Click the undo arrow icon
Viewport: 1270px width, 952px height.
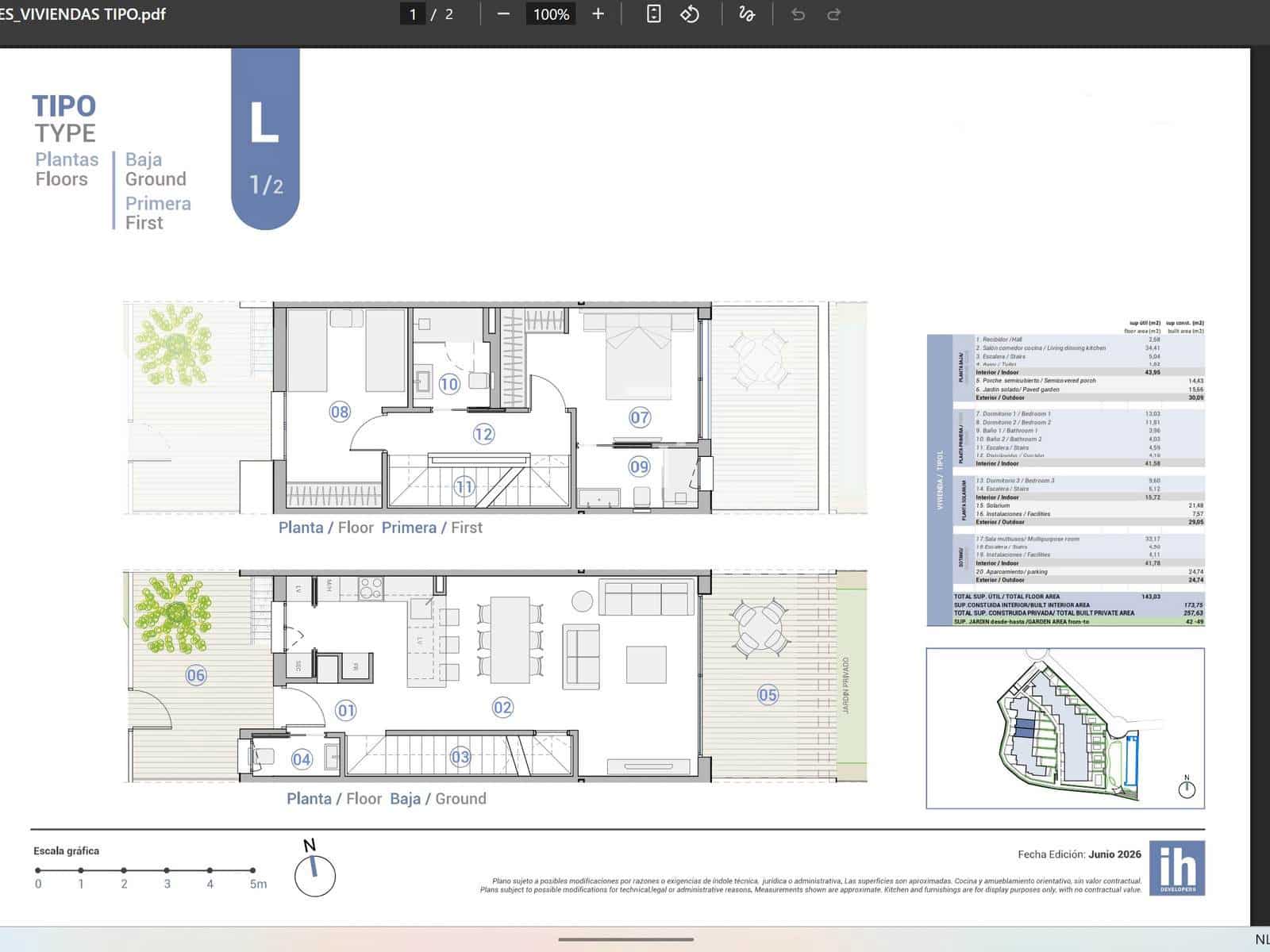click(x=798, y=14)
